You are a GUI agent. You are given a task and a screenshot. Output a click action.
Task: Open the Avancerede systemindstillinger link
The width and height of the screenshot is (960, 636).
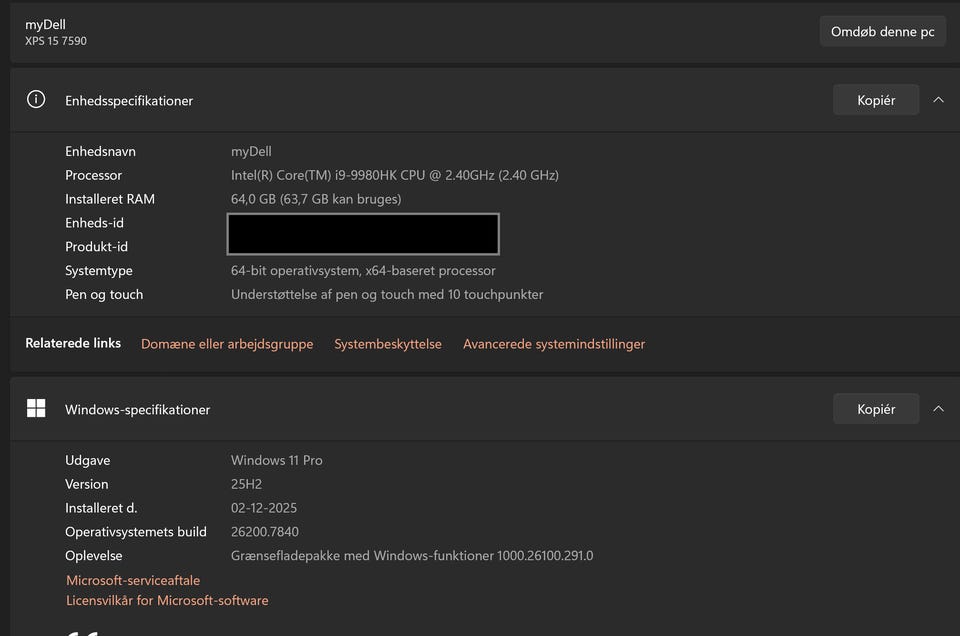pos(554,344)
